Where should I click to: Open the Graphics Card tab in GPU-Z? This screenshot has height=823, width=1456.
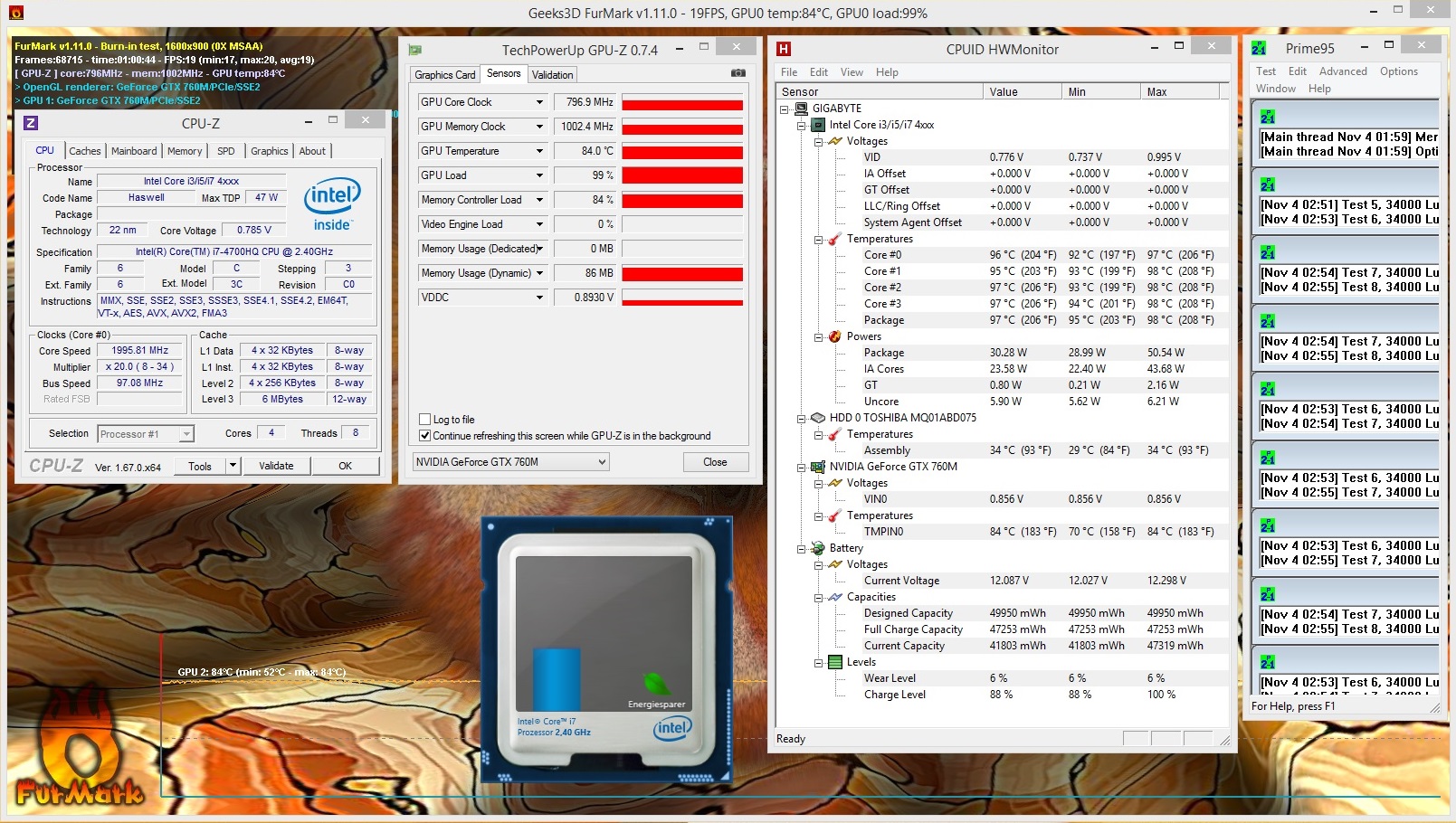(x=445, y=75)
